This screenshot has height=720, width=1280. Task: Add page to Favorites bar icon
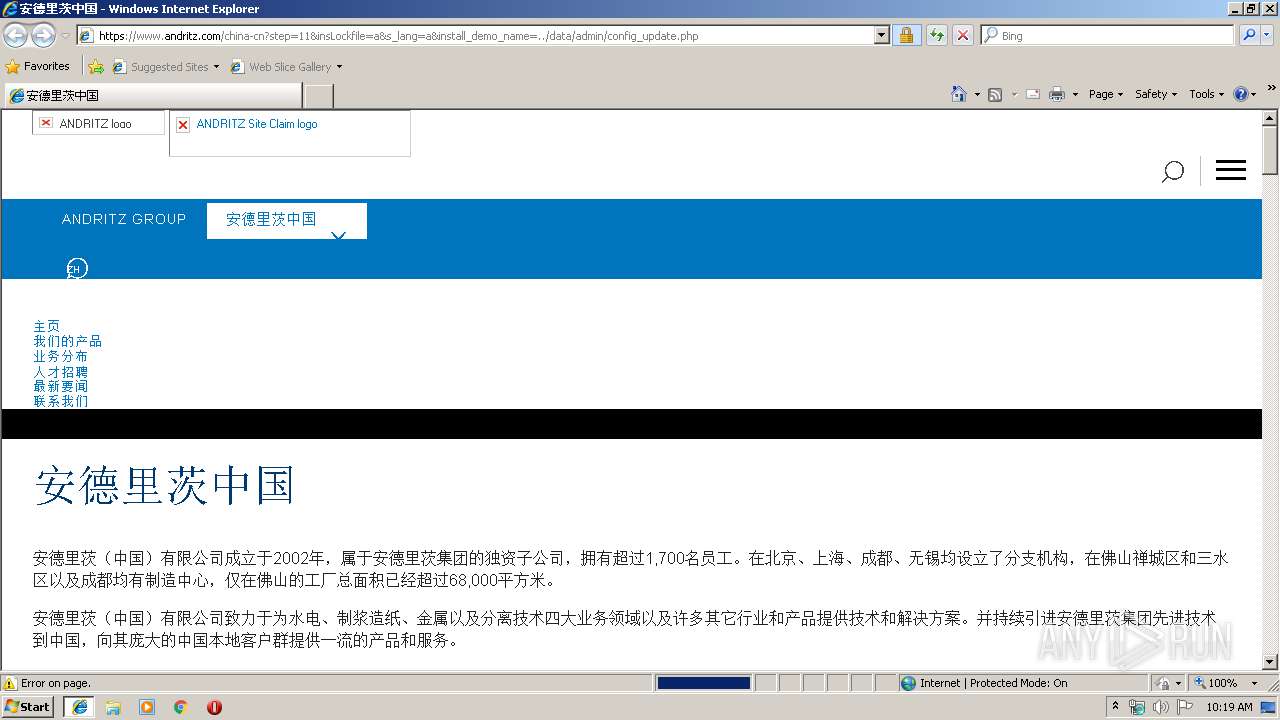coord(96,67)
